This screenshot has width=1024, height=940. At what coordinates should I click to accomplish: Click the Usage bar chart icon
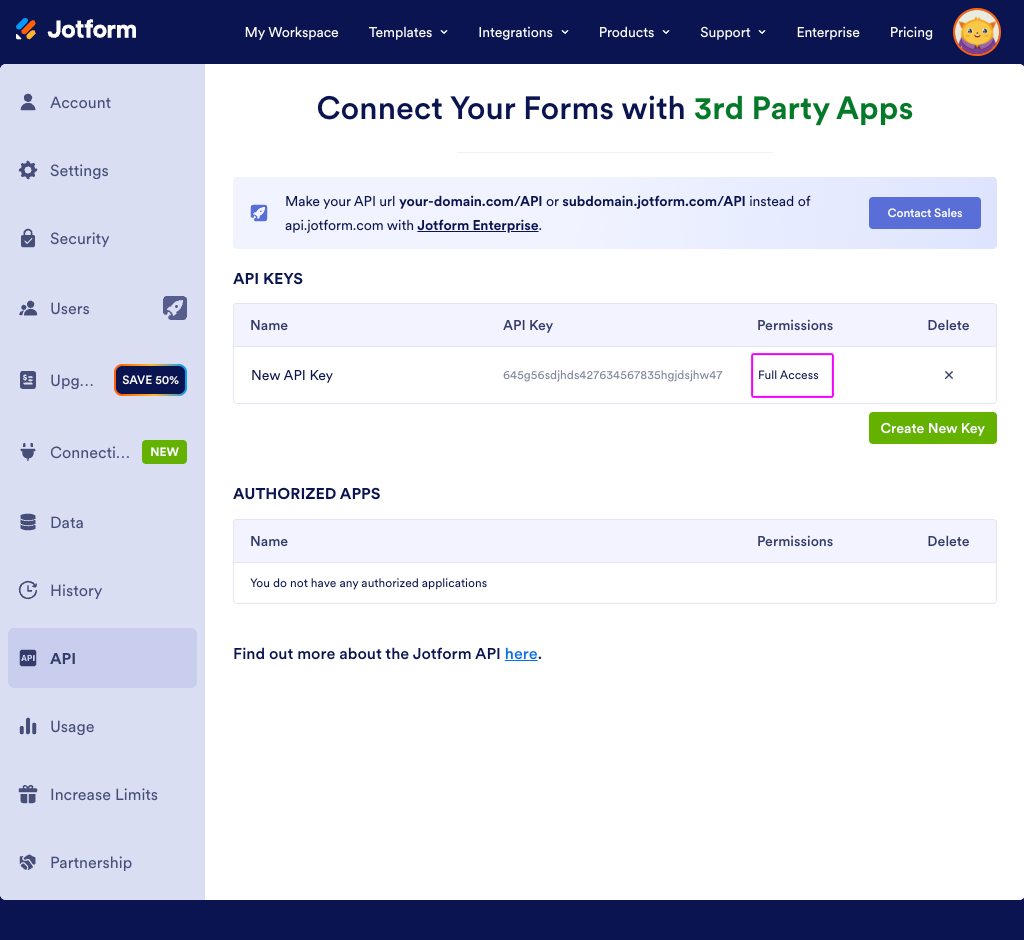28,726
